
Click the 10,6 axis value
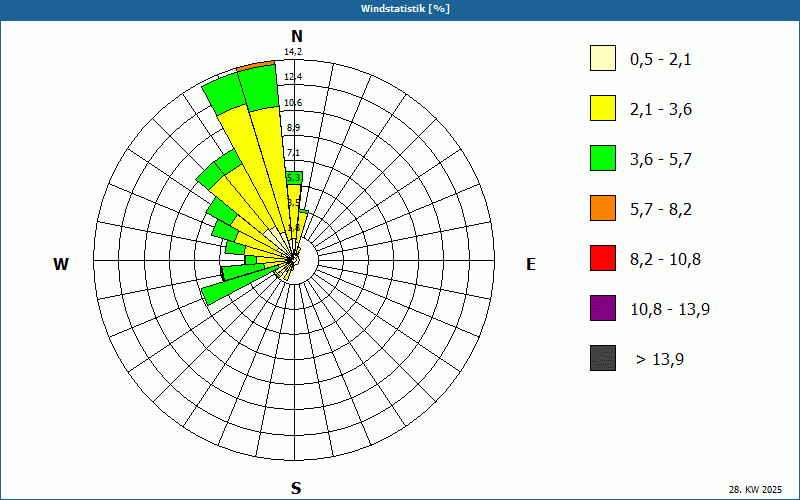(x=293, y=103)
